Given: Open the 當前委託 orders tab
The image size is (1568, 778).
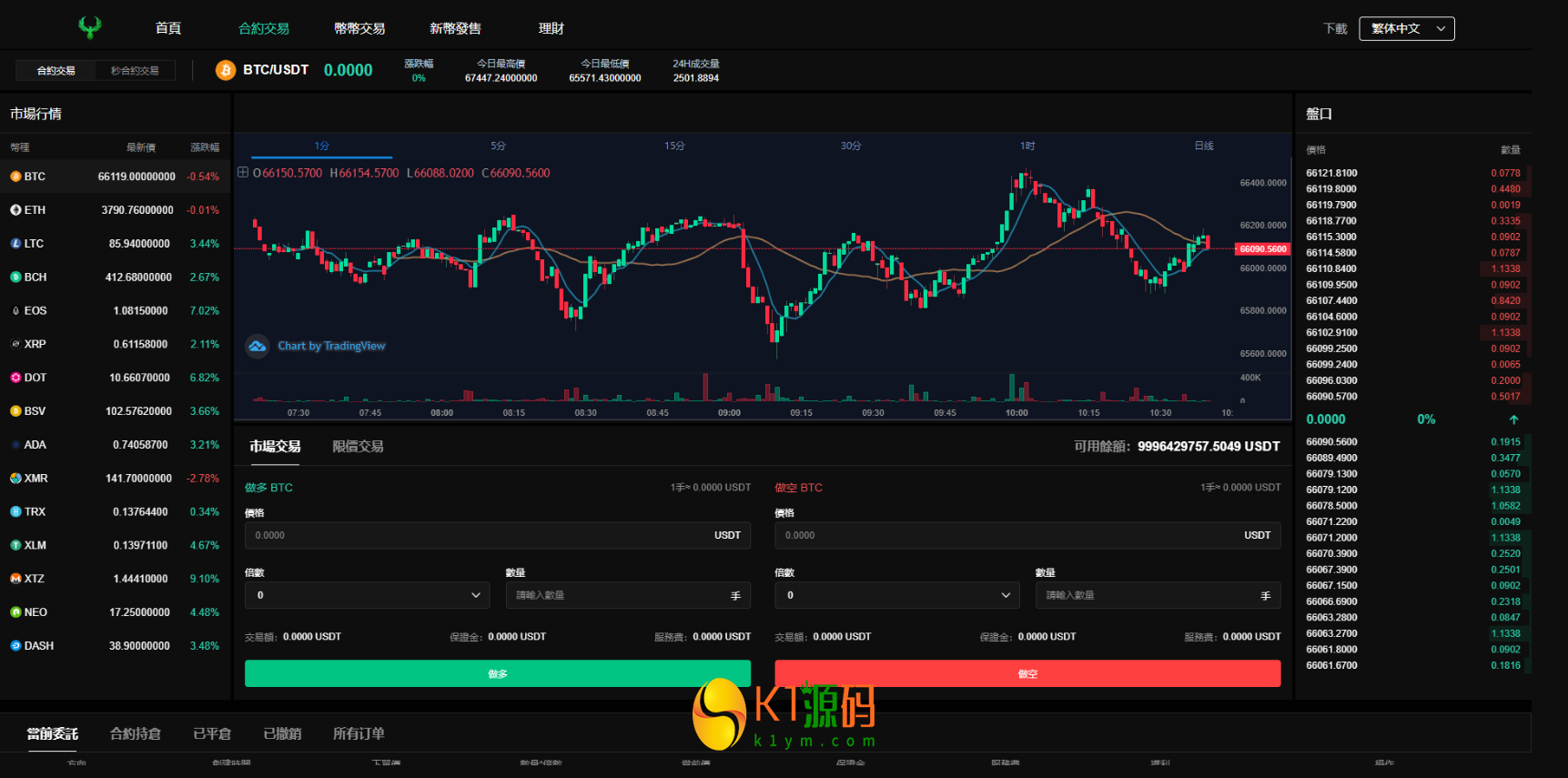Looking at the screenshot, I should point(53,733).
